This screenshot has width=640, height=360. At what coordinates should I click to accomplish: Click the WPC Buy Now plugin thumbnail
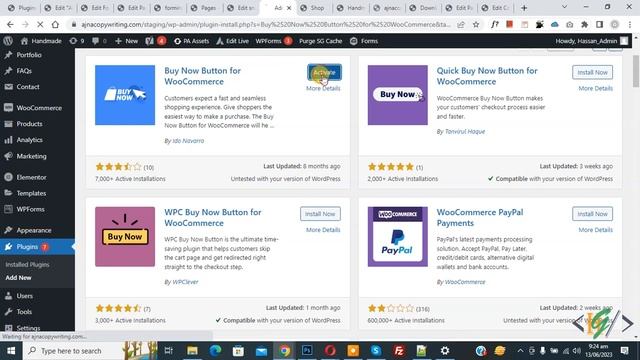click(x=125, y=237)
